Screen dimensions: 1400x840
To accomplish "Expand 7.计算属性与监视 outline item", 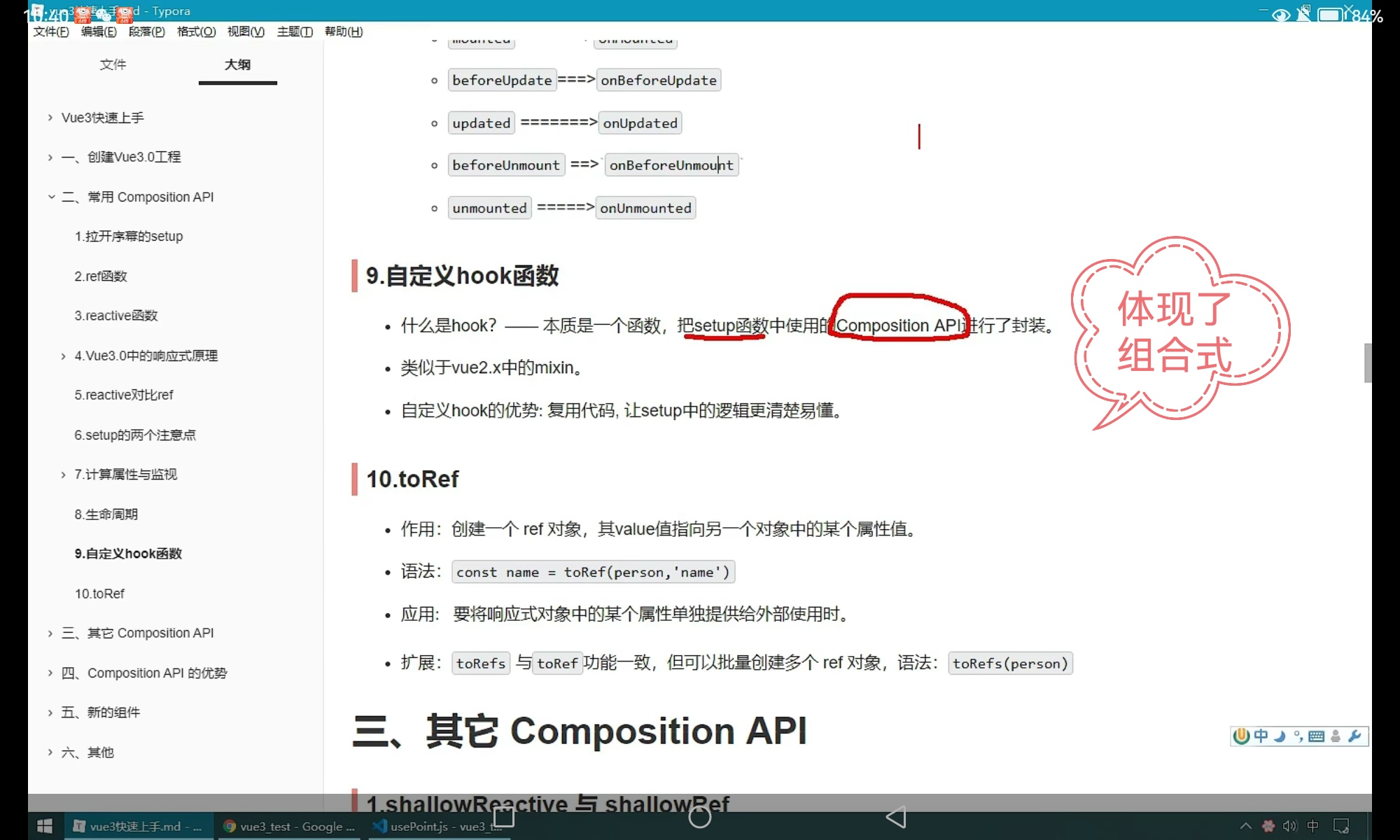I will click(x=64, y=475).
